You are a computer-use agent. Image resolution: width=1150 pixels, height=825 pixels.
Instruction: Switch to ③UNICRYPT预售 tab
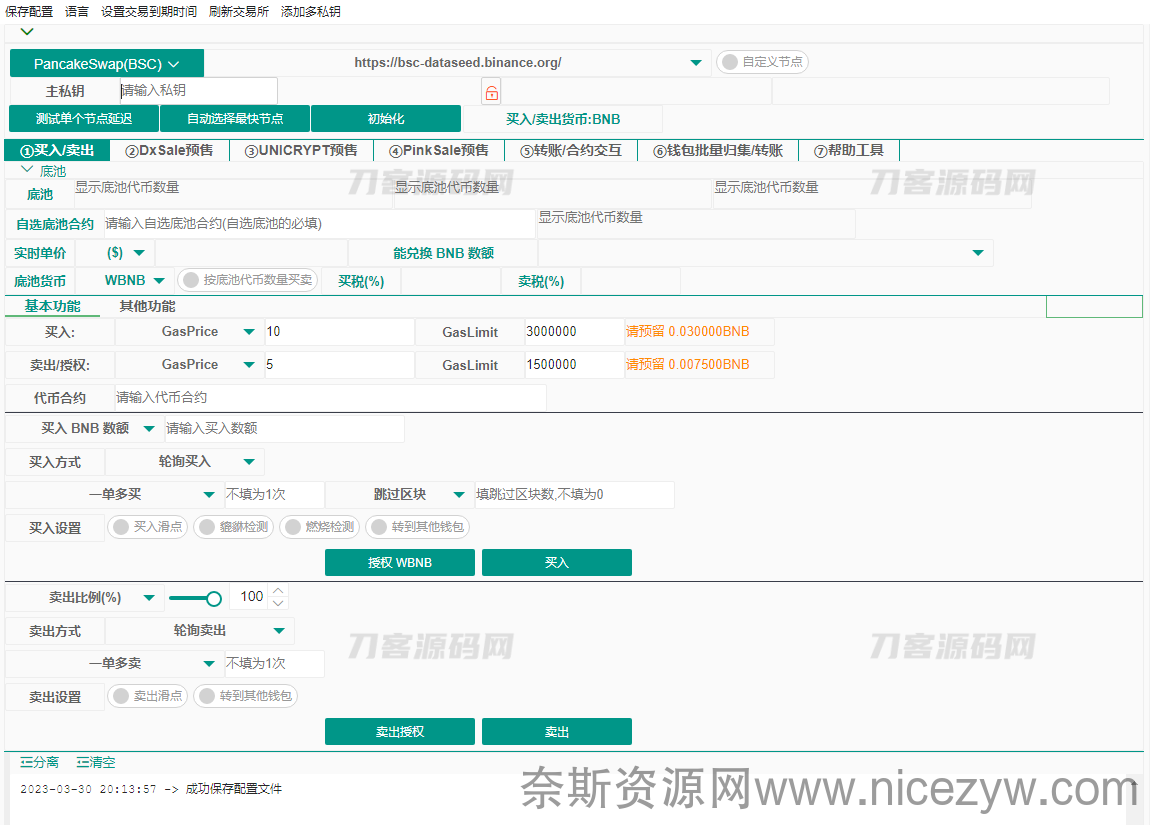[x=301, y=150]
